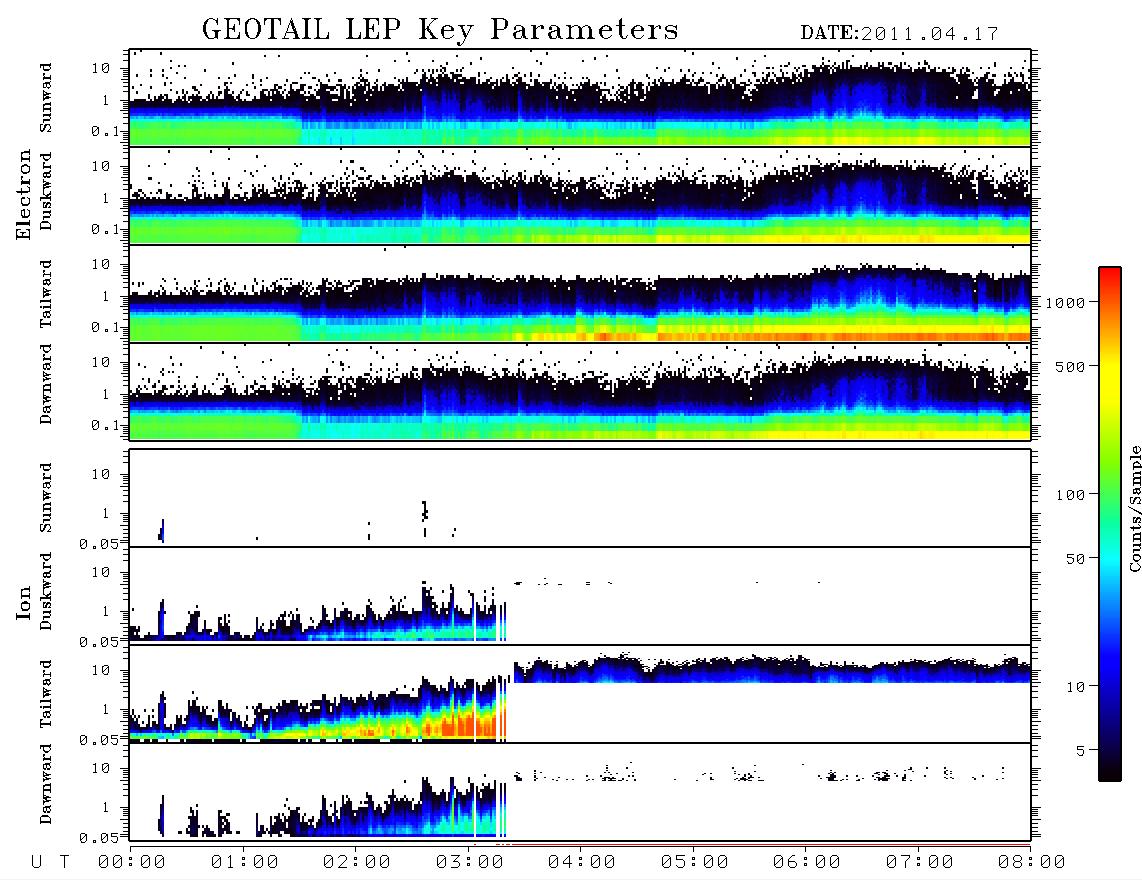The height and width of the screenshot is (880, 1142).
Task: Select the Electron "Tailward" panel label
Action: point(46,294)
